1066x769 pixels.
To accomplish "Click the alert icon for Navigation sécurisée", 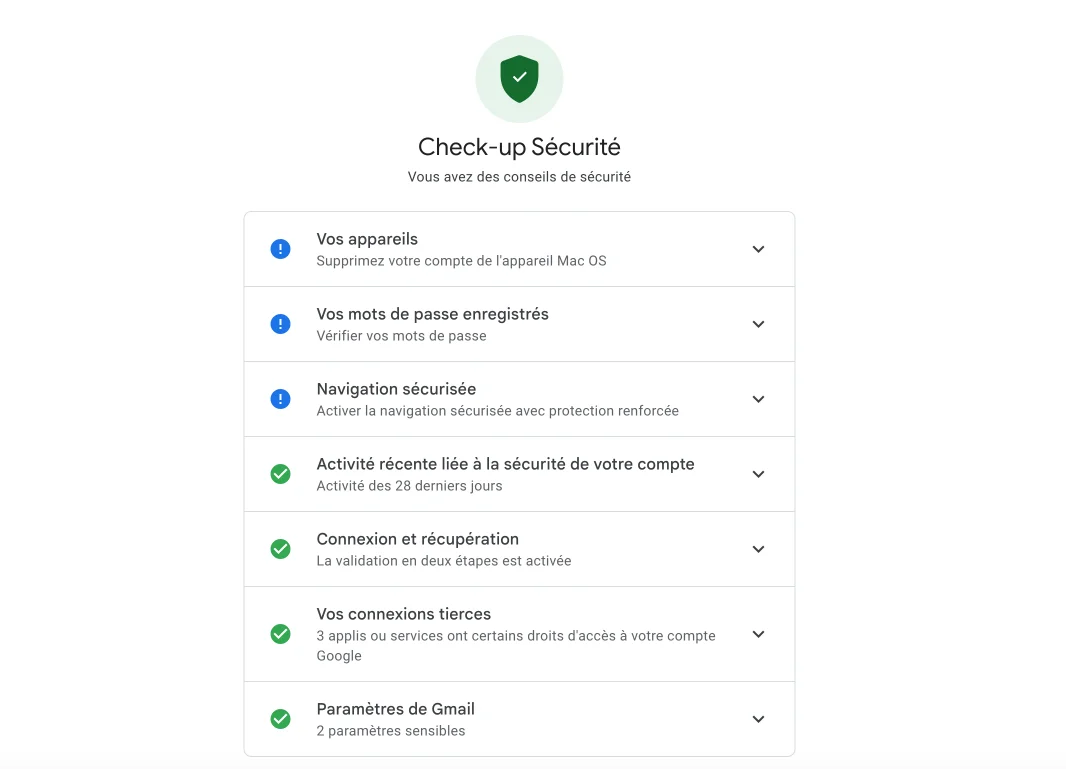I will point(280,398).
